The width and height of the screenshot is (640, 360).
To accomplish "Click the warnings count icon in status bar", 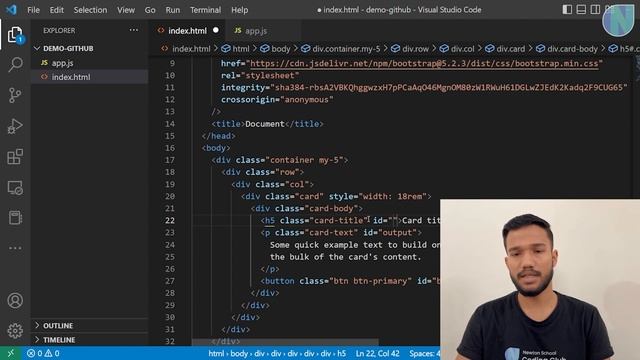I will click(x=48, y=353).
